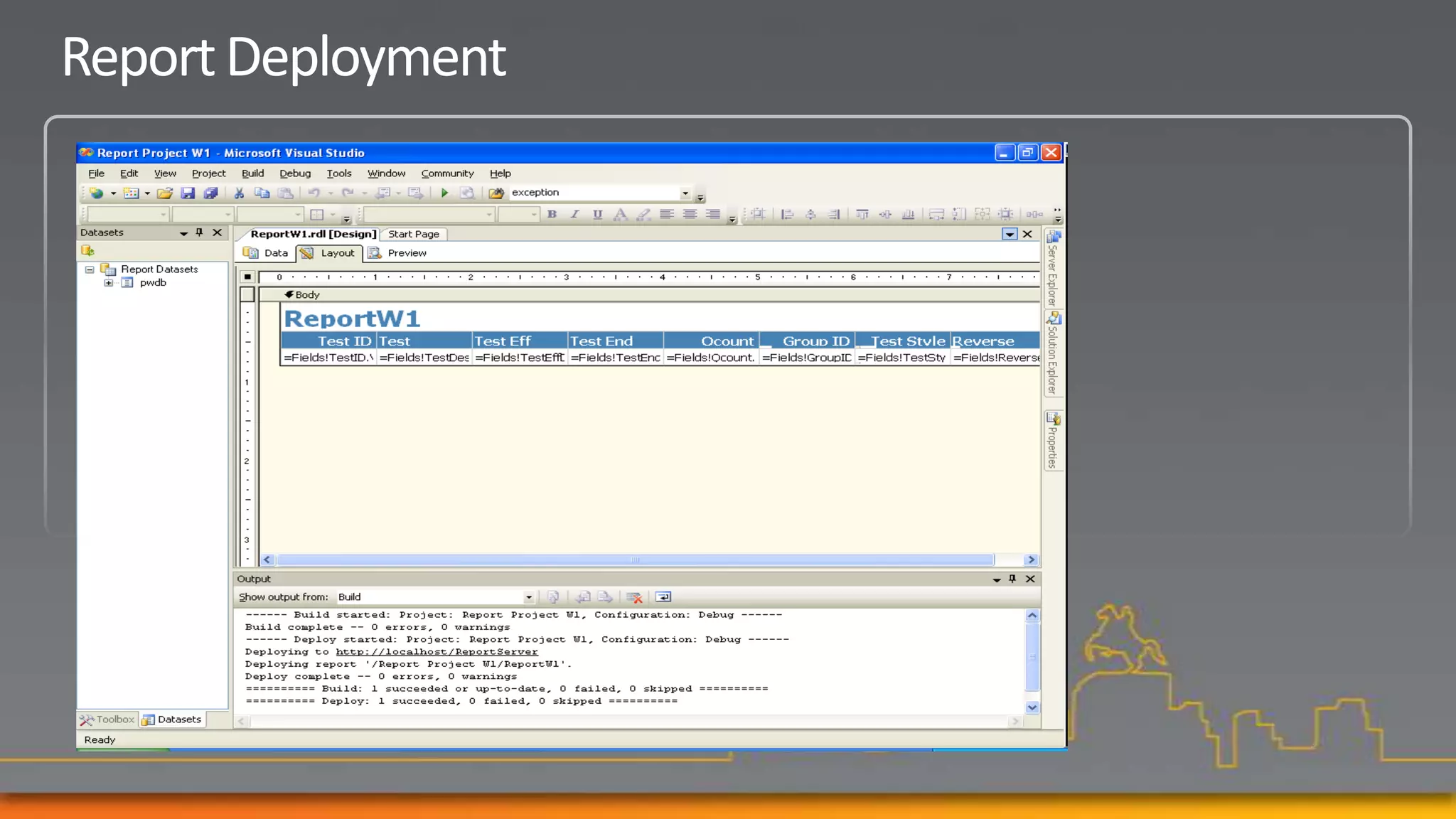Expand the pwdb dataset node
Screen dimensions: 1456x819
108,283
